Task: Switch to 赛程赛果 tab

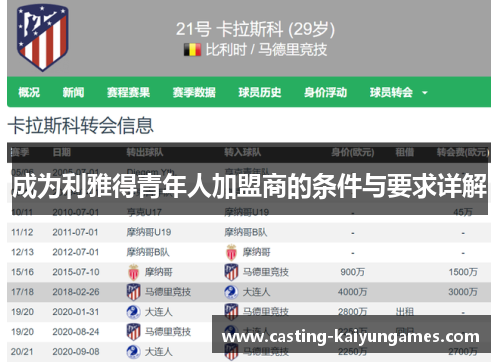Action: click(128, 92)
